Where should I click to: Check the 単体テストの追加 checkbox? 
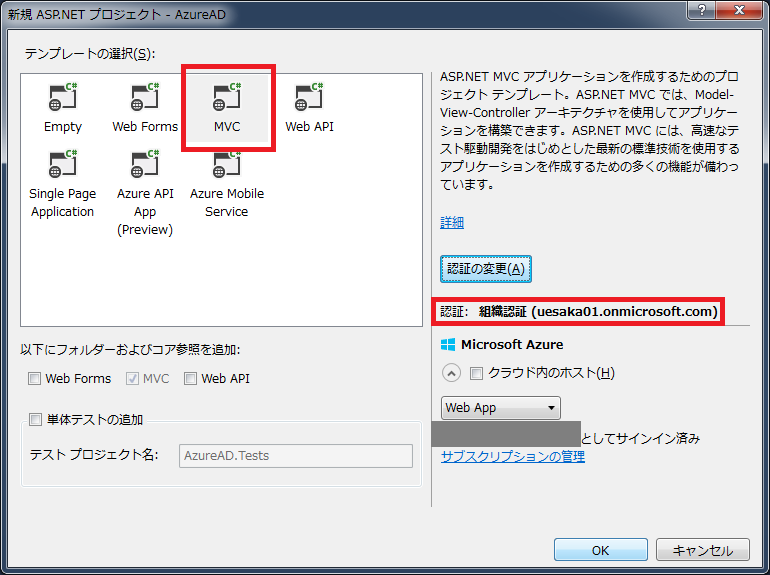click(35, 419)
